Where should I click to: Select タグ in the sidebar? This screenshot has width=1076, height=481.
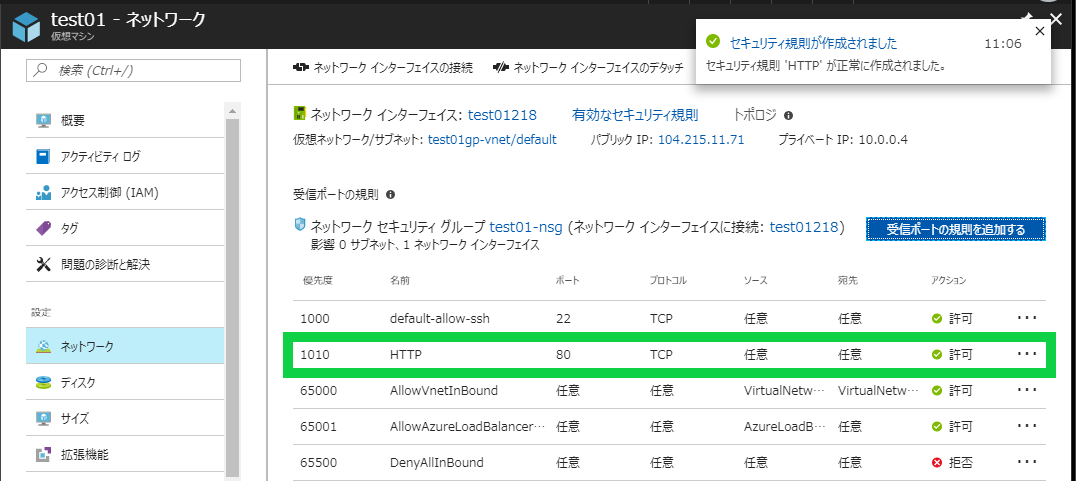click(x=125, y=228)
